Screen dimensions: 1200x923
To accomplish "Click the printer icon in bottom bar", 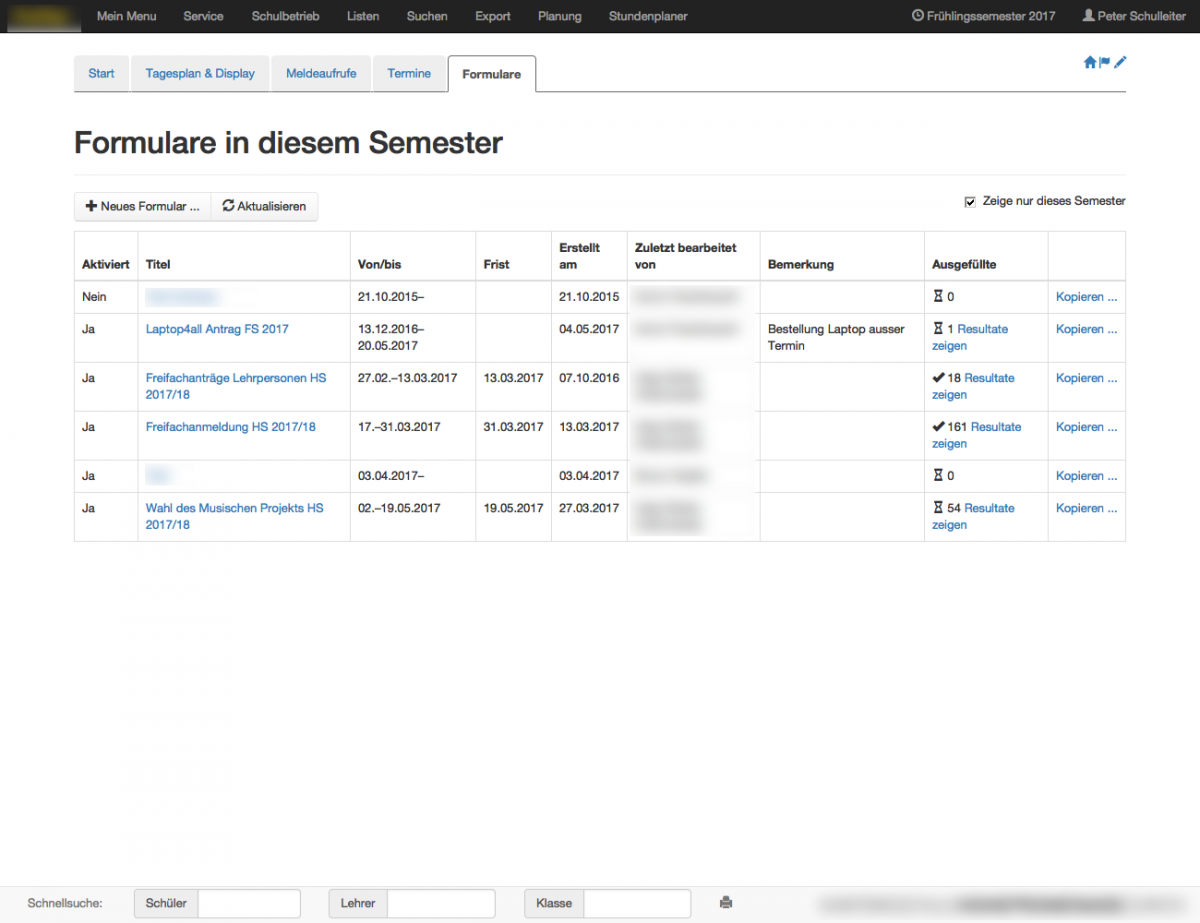I will [x=726, y=903].
